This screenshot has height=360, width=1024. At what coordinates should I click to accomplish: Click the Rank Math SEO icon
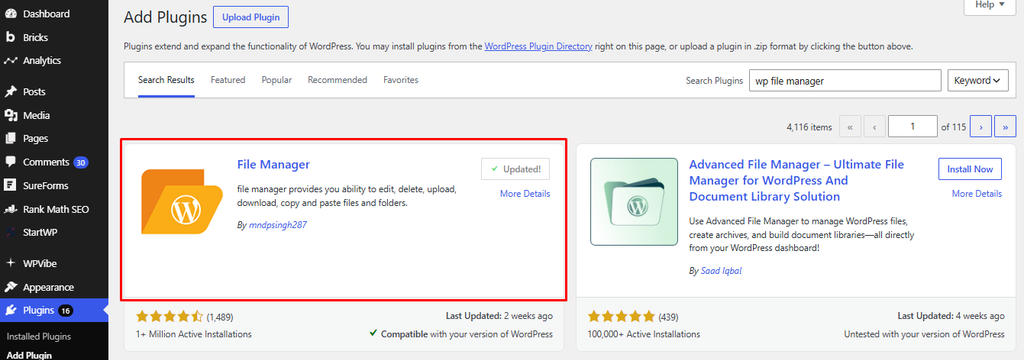pyautogui.click(x=10, y=210)
